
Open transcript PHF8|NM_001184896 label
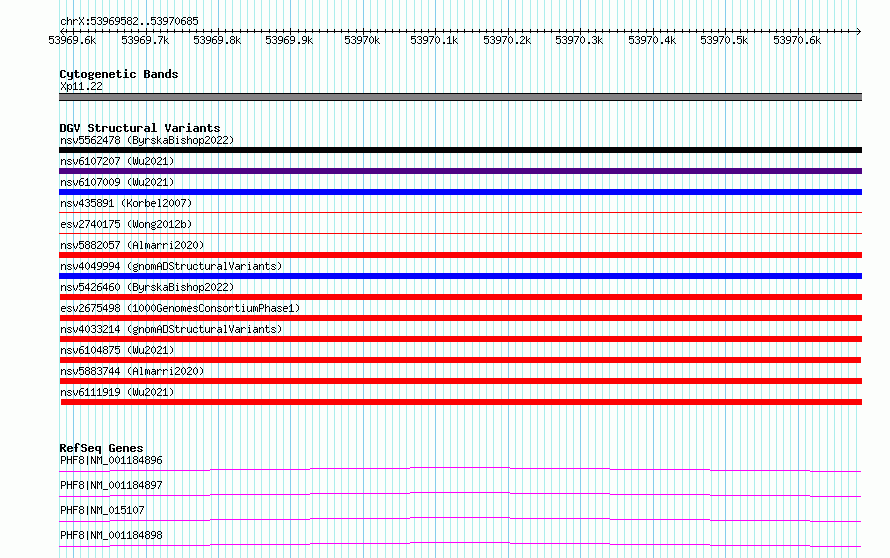pos(111,460)
